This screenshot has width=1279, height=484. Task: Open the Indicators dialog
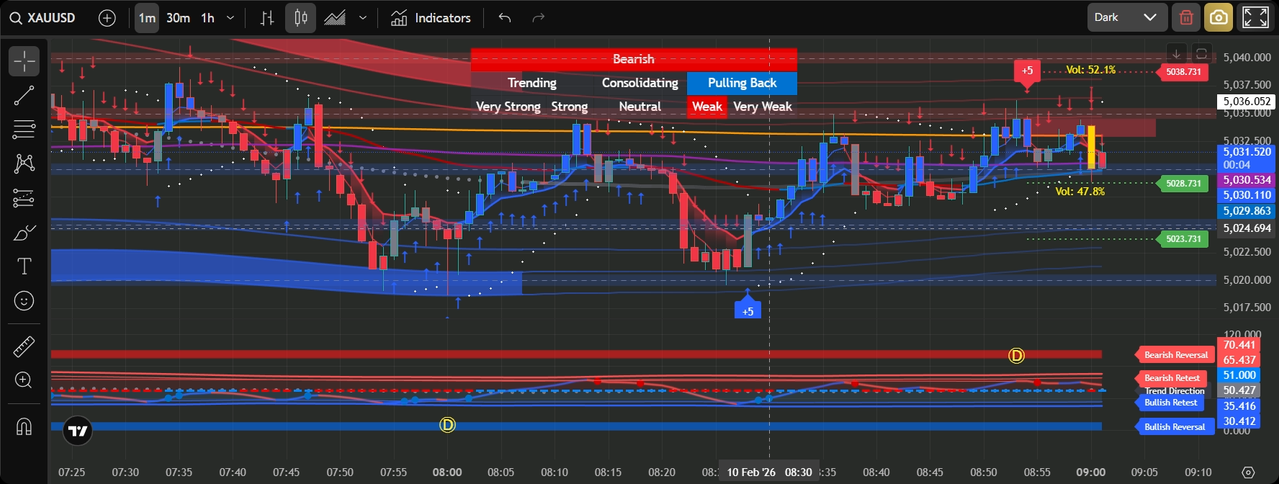(431, 18)
